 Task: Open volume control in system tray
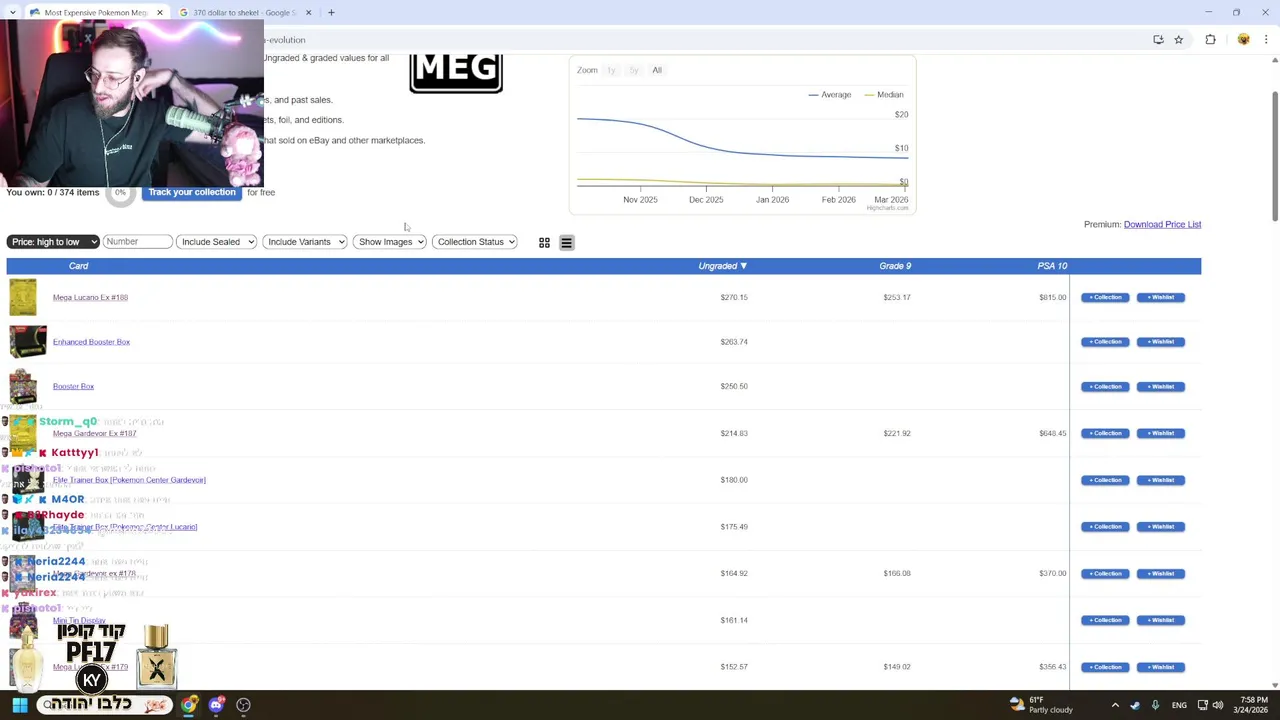[x=1218, y=705]
